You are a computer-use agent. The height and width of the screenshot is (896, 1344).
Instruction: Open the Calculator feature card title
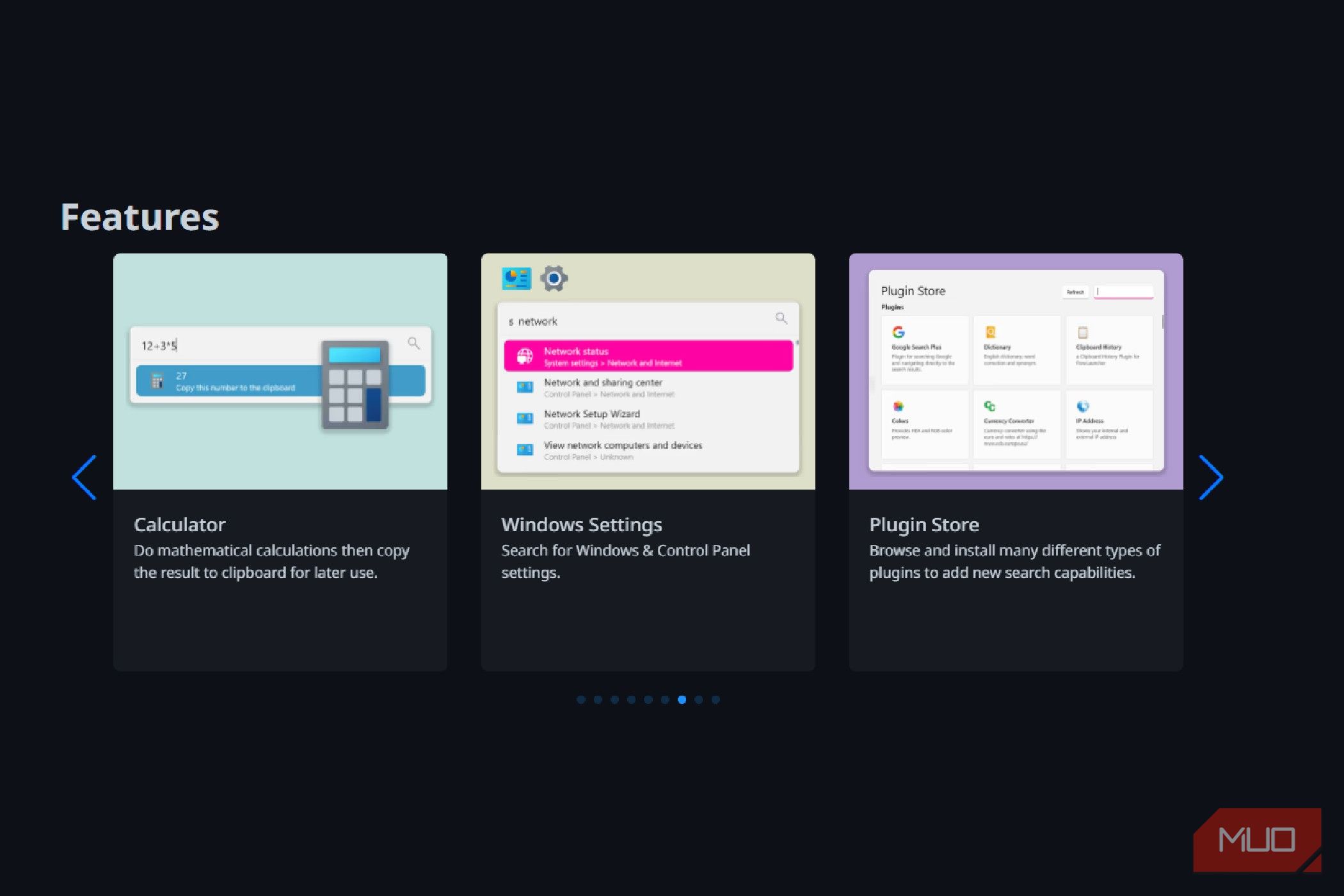click(x=180, y=525)
